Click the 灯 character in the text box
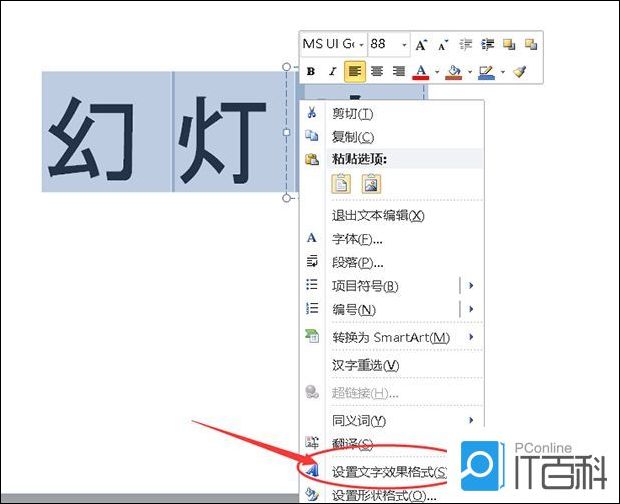Image resolution: width=620 pixels, height=504 pixels. pyautogui.click(x=222, y=140)
